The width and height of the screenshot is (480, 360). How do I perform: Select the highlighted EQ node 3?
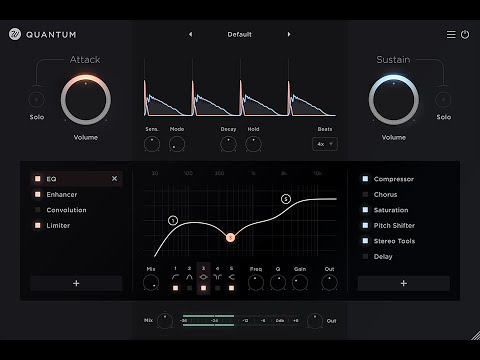pyautogui.click(x=230, y=238)
